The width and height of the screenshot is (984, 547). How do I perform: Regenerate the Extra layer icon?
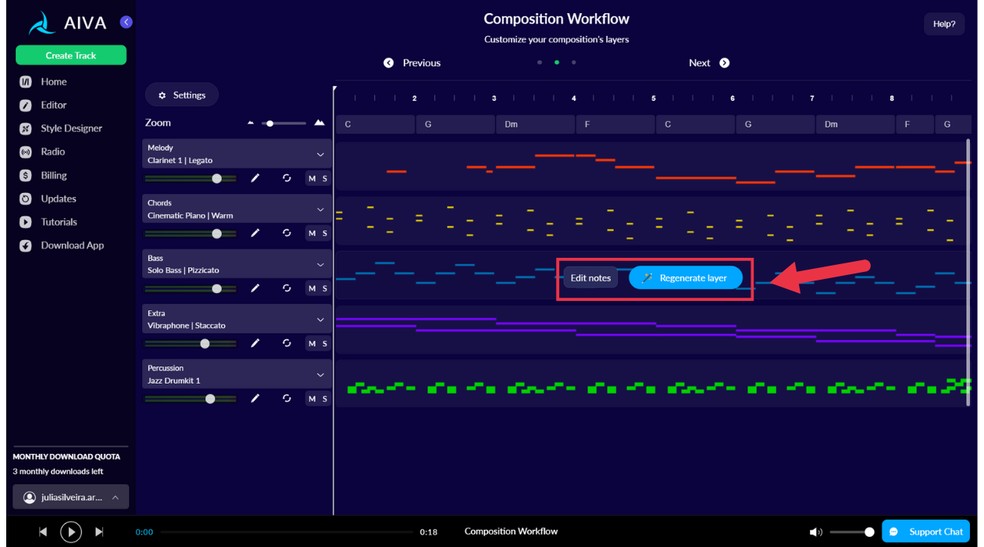click(287, 343)
